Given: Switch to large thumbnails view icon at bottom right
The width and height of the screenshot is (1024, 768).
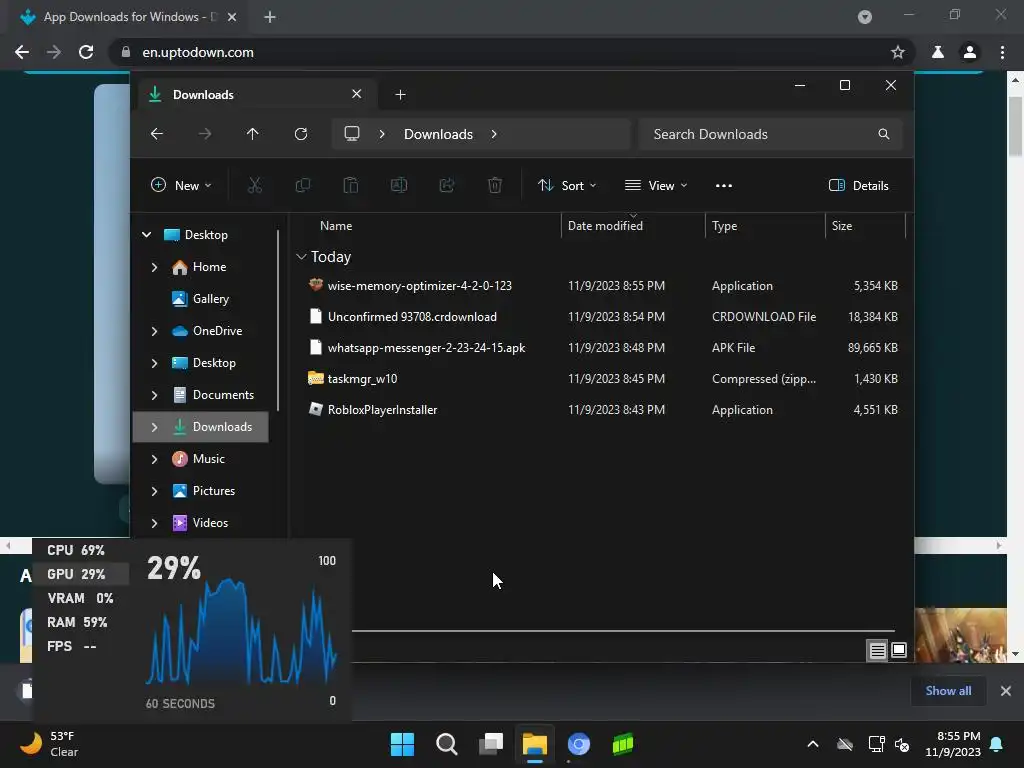Looking at the screenshot, I should [899, 650].
